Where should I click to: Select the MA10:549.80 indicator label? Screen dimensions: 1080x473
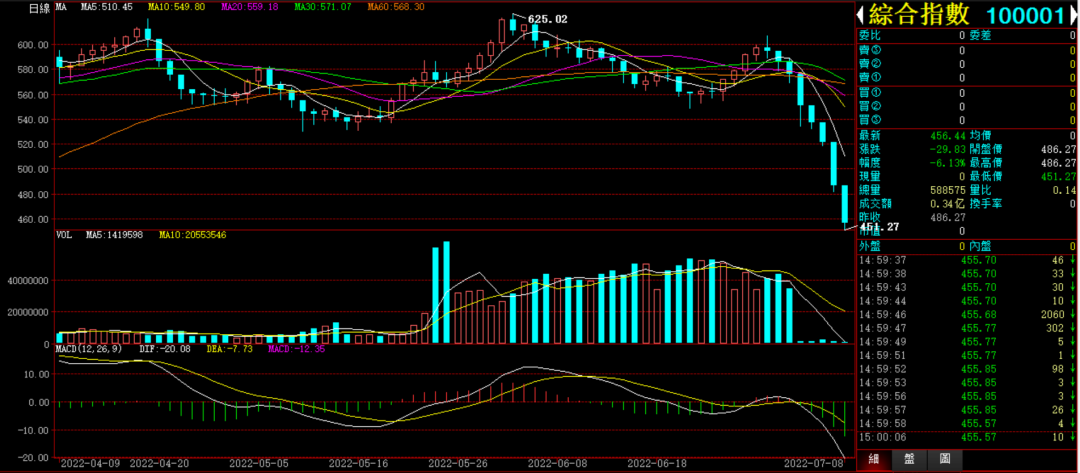click(x=177, y=8)
